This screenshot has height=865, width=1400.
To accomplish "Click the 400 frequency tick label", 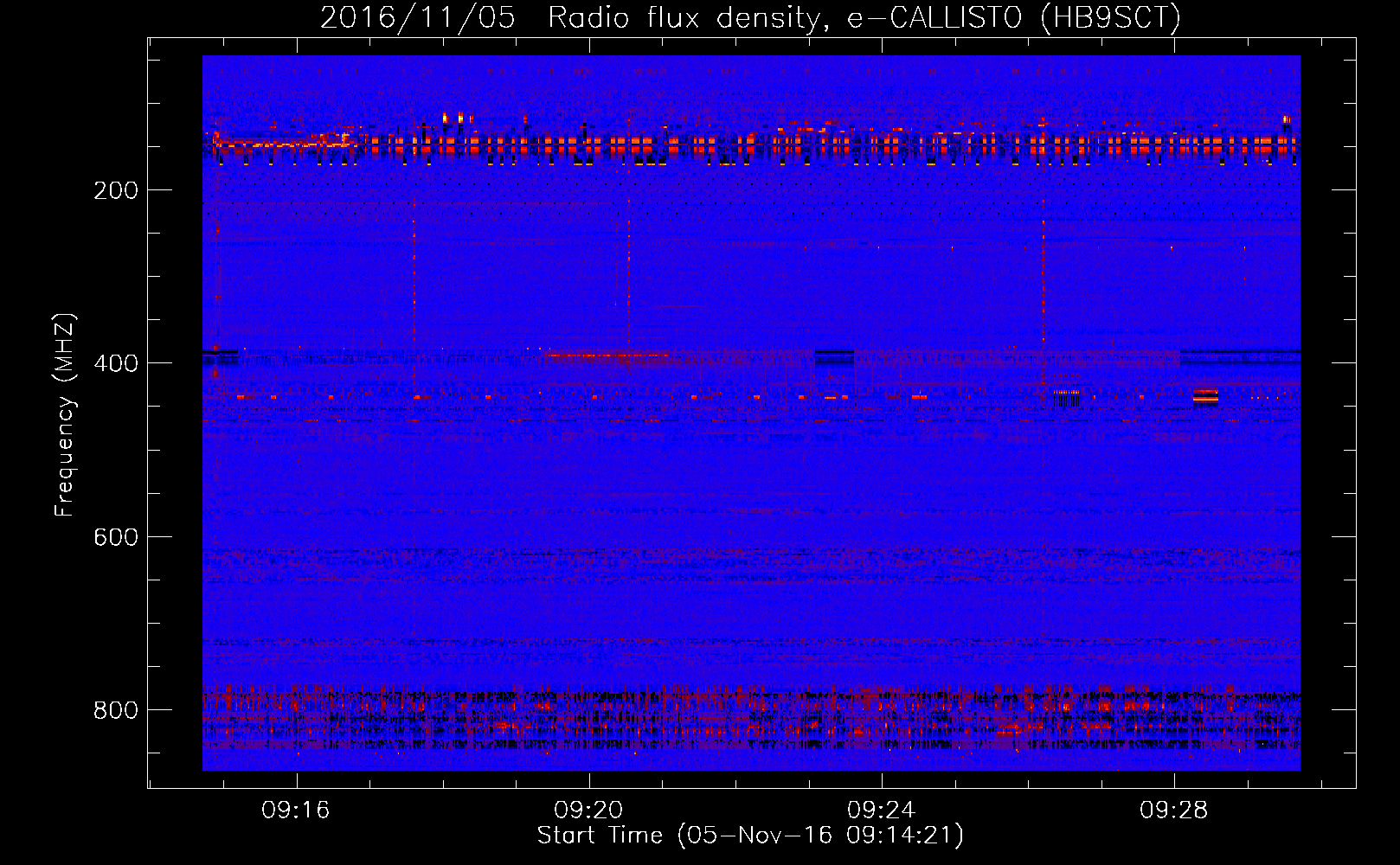I will point(116,363).
